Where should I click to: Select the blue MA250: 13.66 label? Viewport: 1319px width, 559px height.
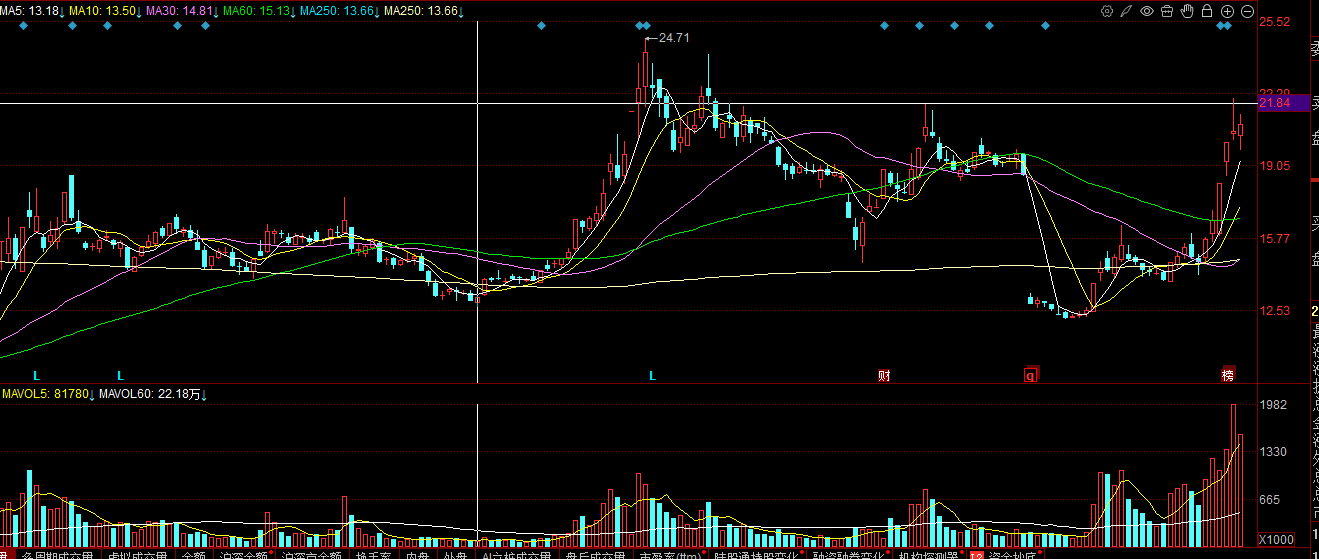pos(340,11)
